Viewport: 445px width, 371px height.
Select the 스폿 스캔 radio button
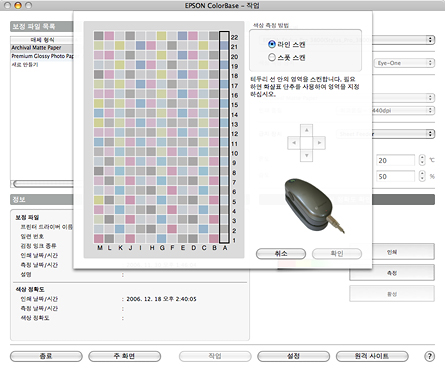[x=272, y=57]
